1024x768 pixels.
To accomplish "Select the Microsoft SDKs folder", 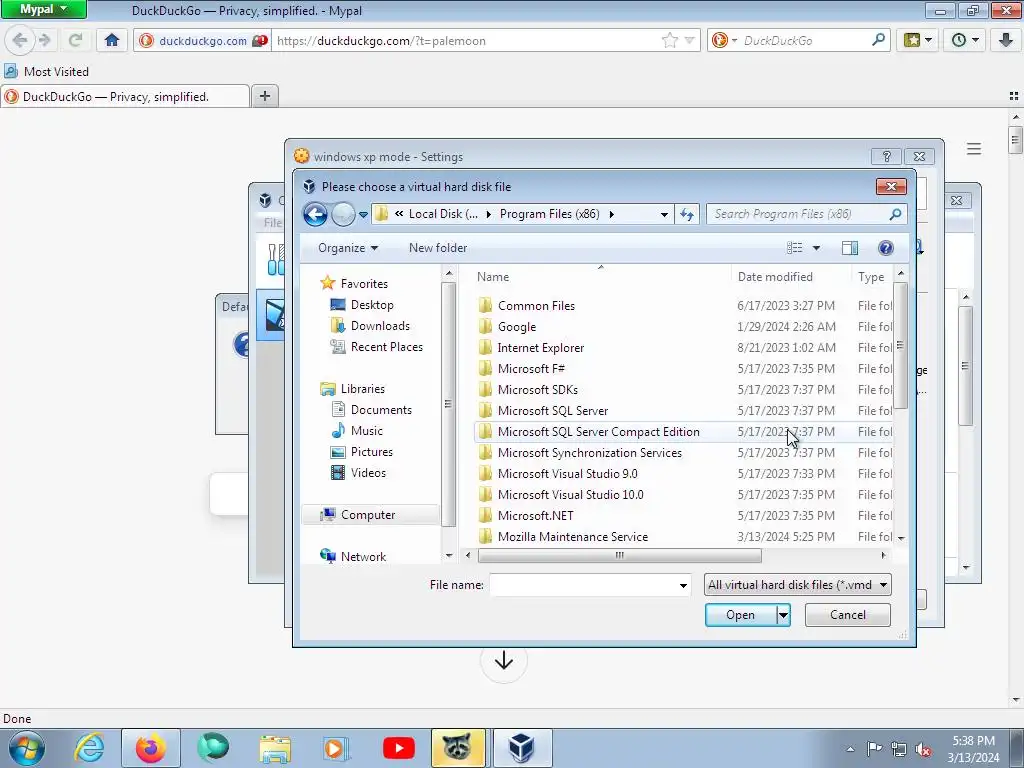I will pos(537,389).
